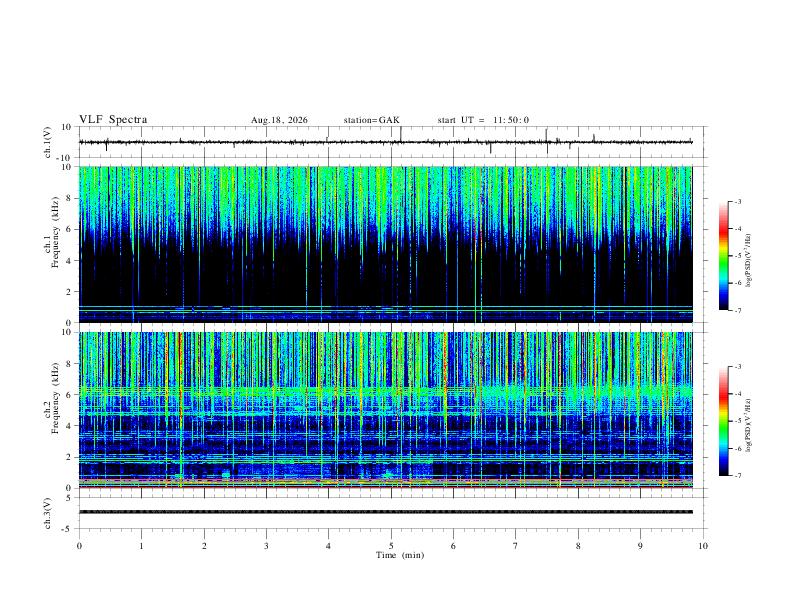792x612 pixels.
Task: Click the -3 label on top color scale
Action: [737, 201]
